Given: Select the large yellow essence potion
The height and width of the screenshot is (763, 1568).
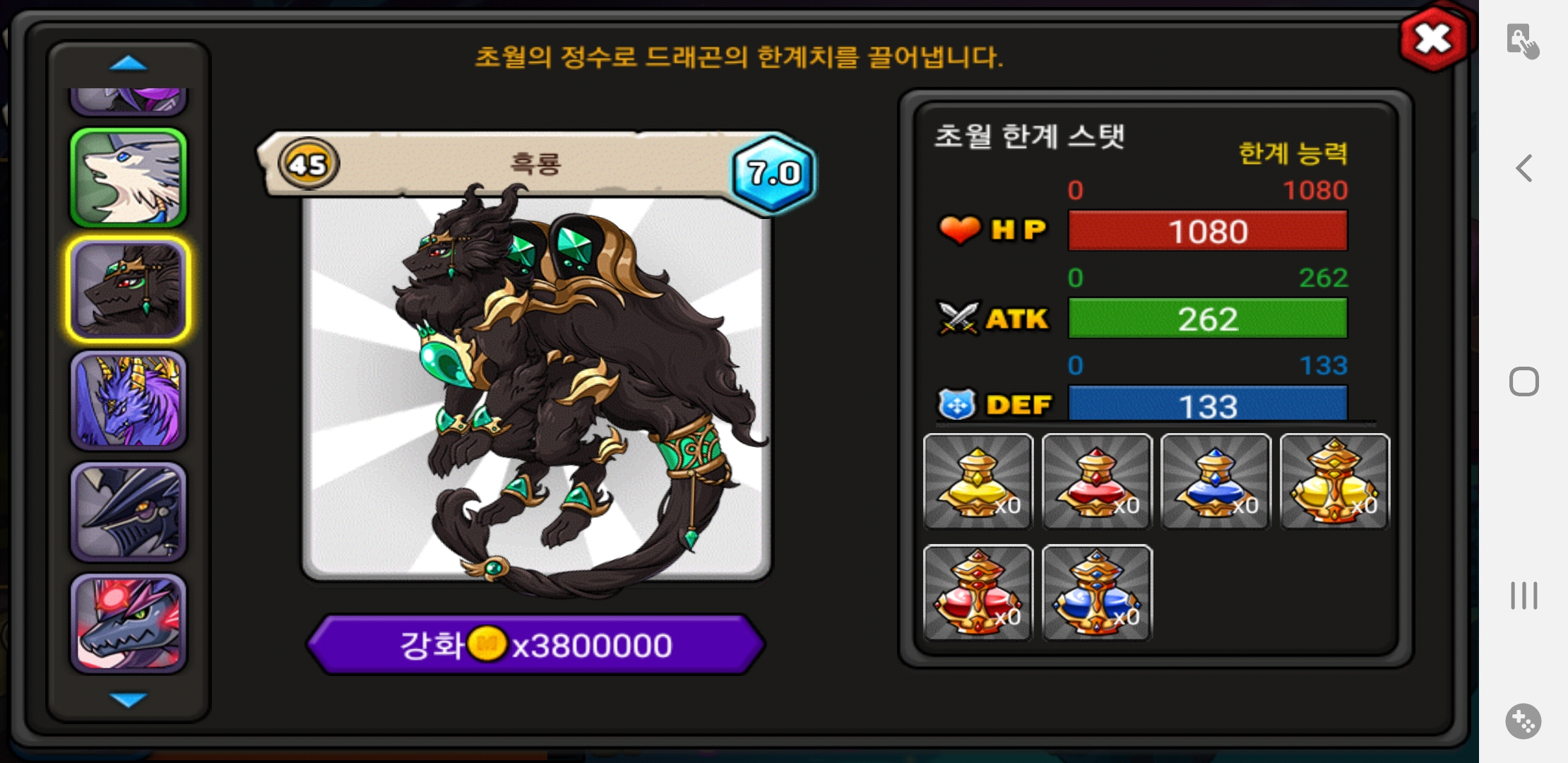Looking at the screenshot, I should point(1334,482).
